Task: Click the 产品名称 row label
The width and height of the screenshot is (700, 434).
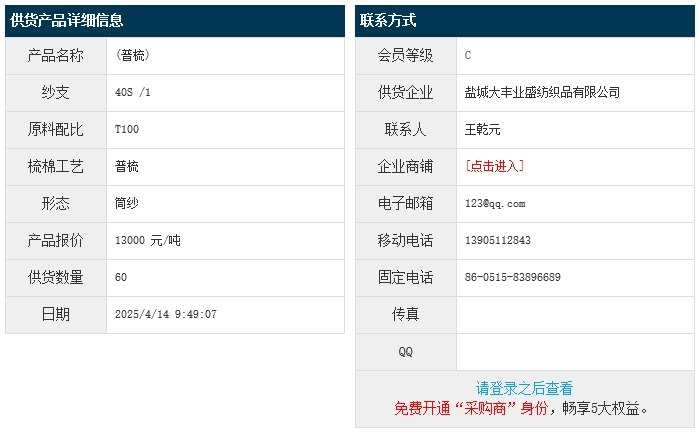Action: pos(56,55)
